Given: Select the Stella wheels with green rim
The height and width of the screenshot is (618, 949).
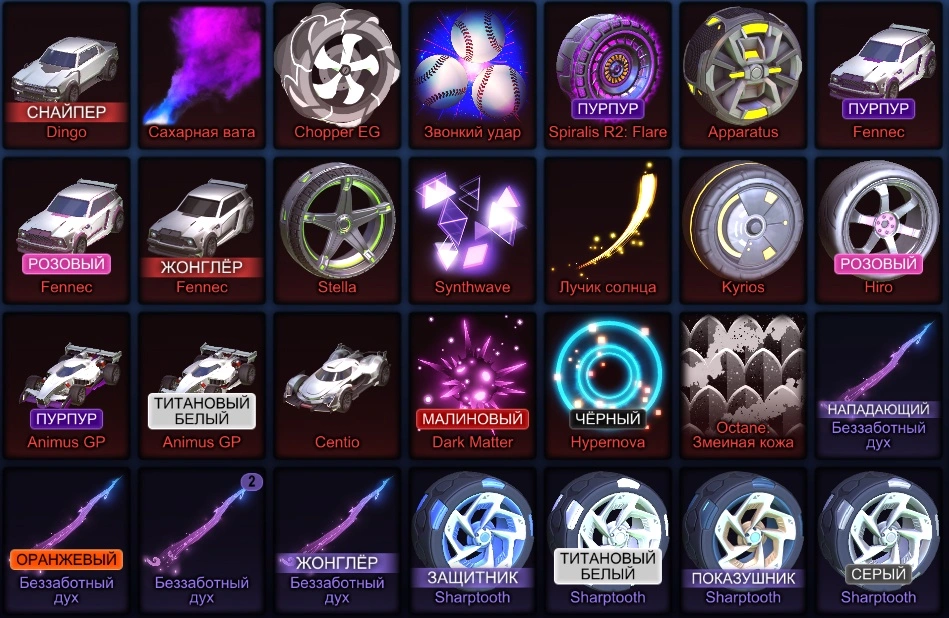Looking at the screenshot, I should 337,230.
